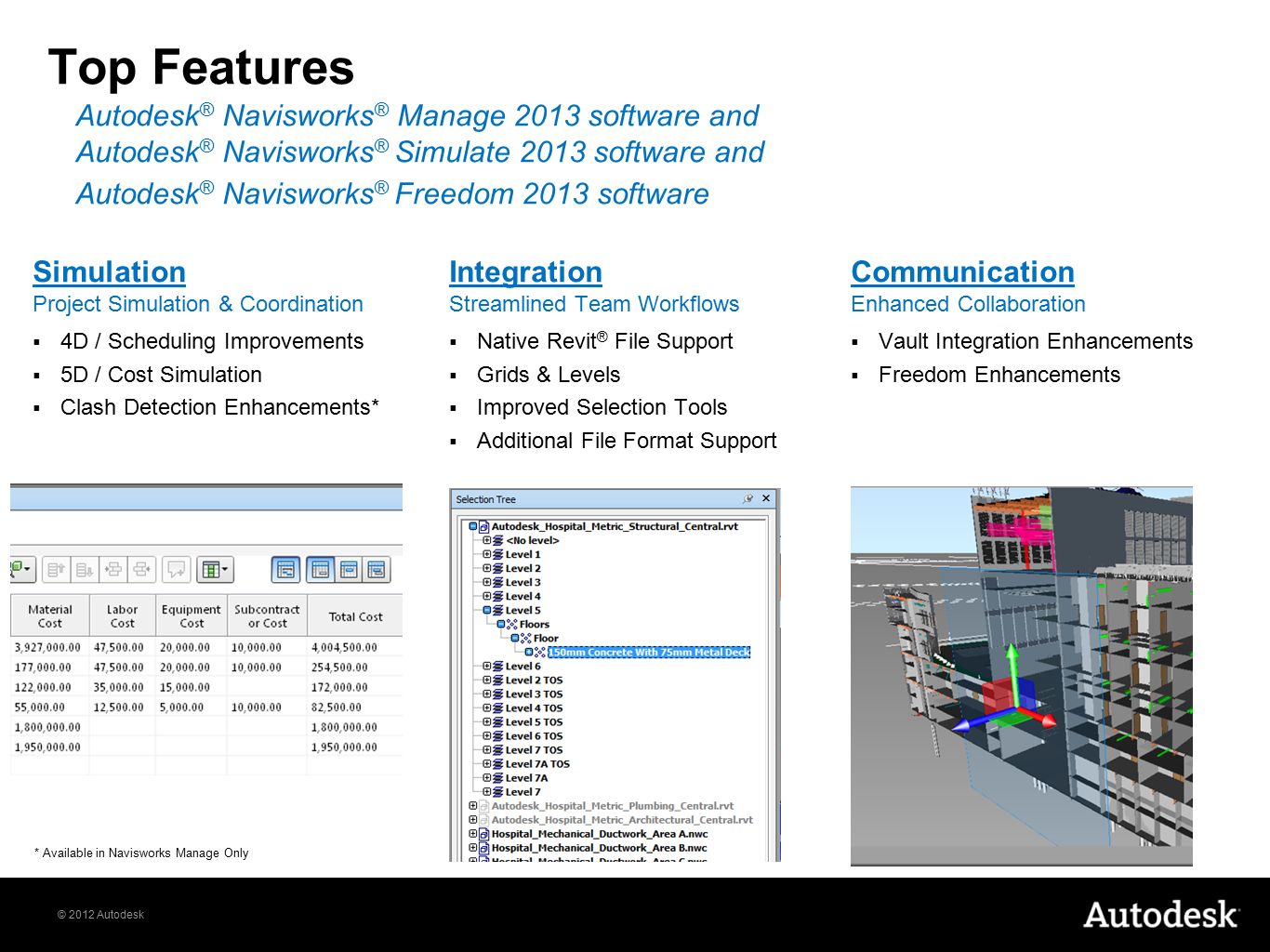Expand Autodesk_Hospital_Metric_Plumbing_Central.rvt node
This screenshot has height=952, width=1270.
472,805
